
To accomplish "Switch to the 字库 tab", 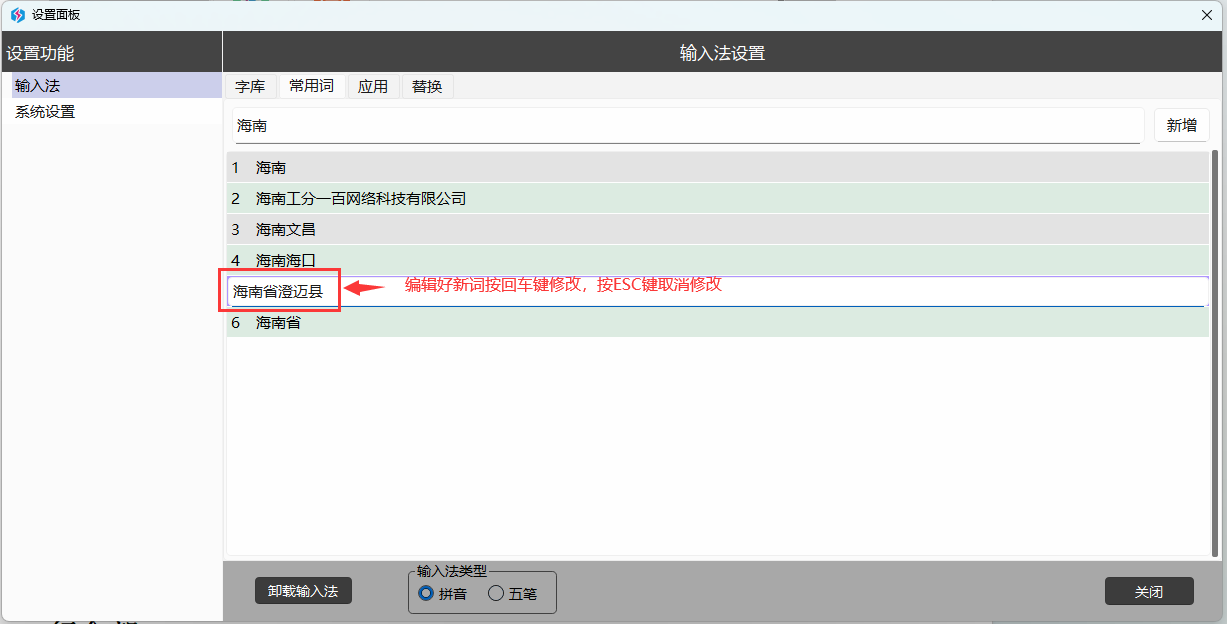I will click(x=250, y=86).
